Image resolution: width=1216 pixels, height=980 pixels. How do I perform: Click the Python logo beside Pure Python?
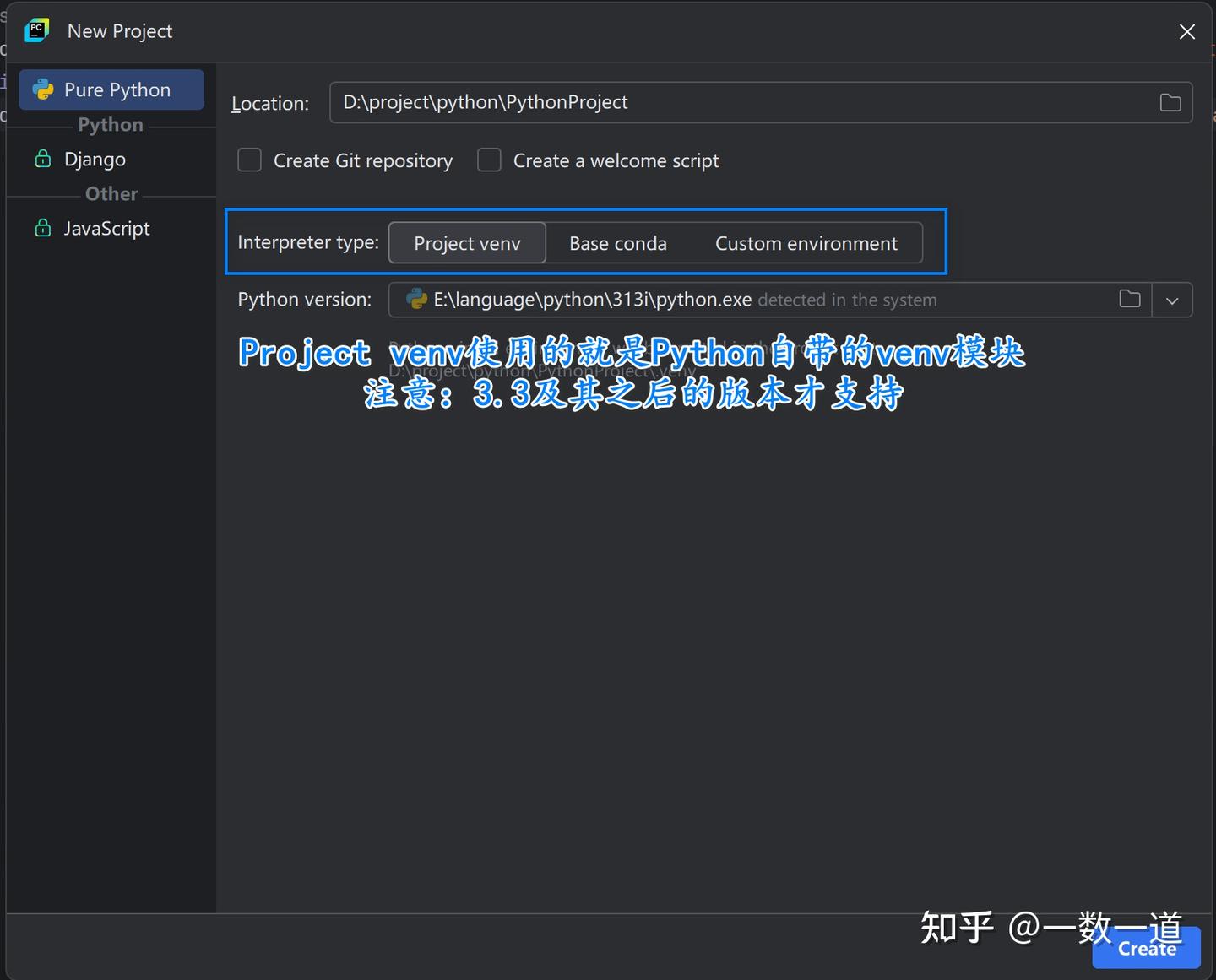tap(43, 89)
